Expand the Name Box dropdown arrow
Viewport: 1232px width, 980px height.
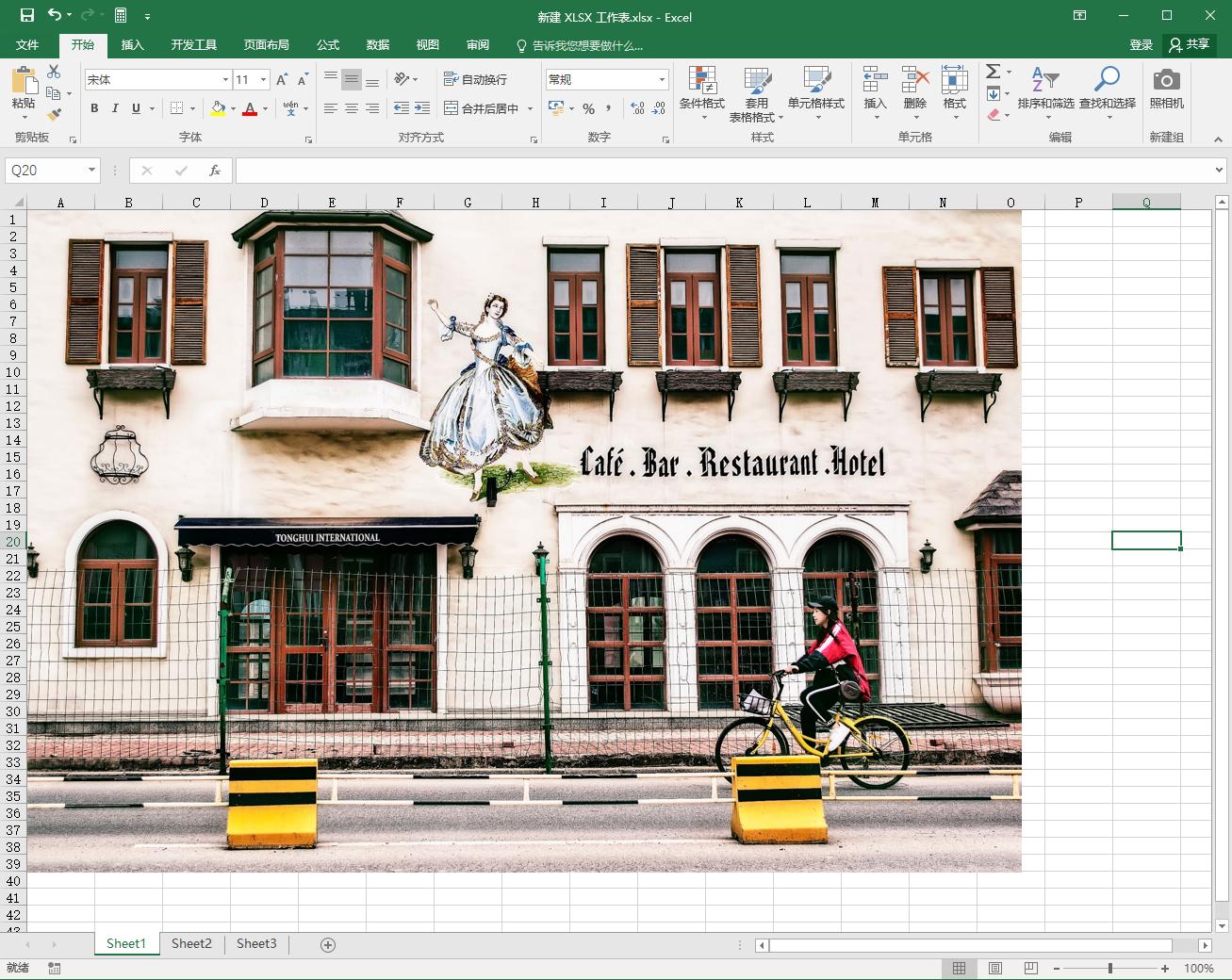tap(91, 171)
